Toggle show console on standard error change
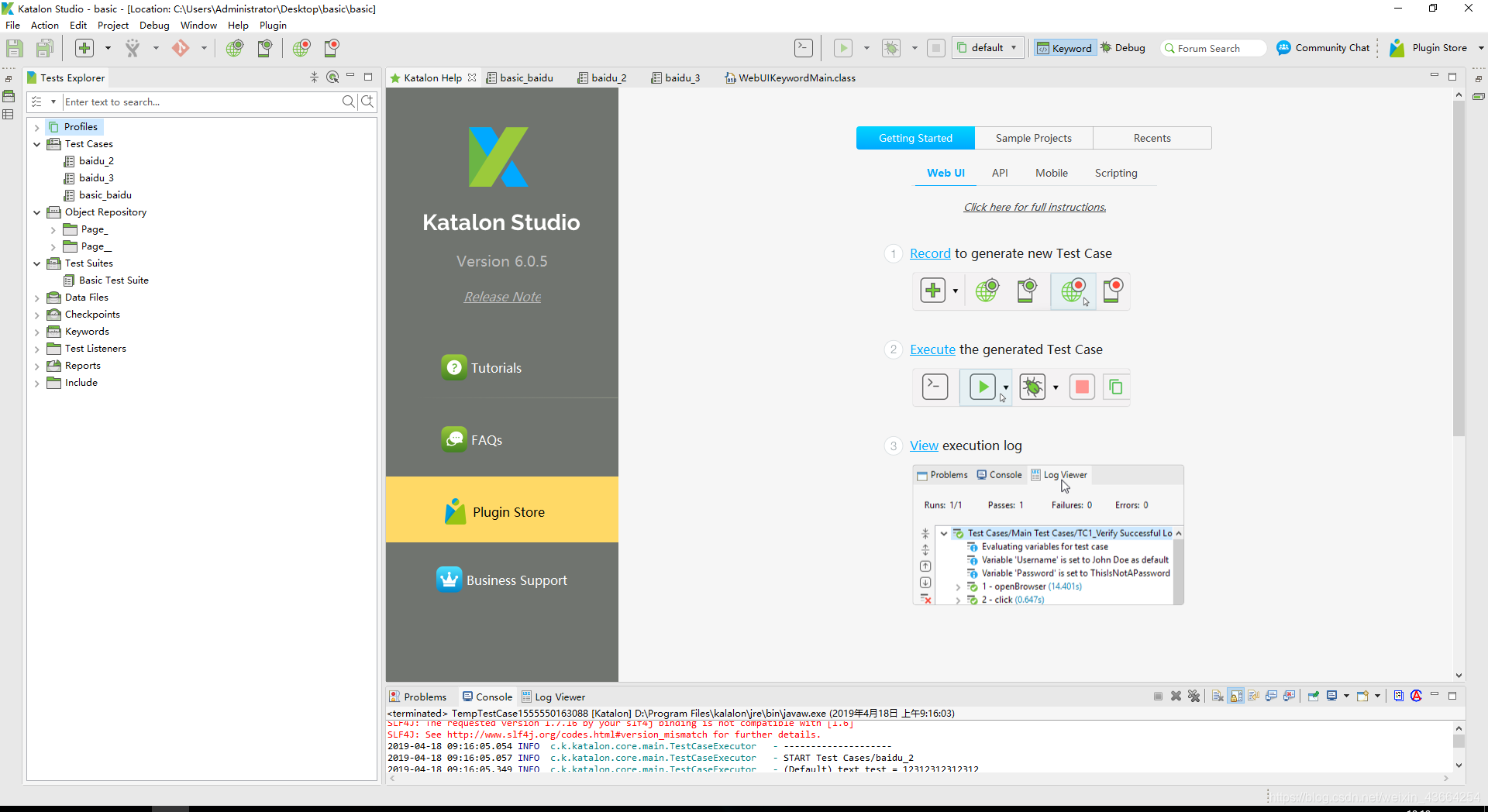The height and width of the screenshot is (812, 1488). pos(1290,696)
